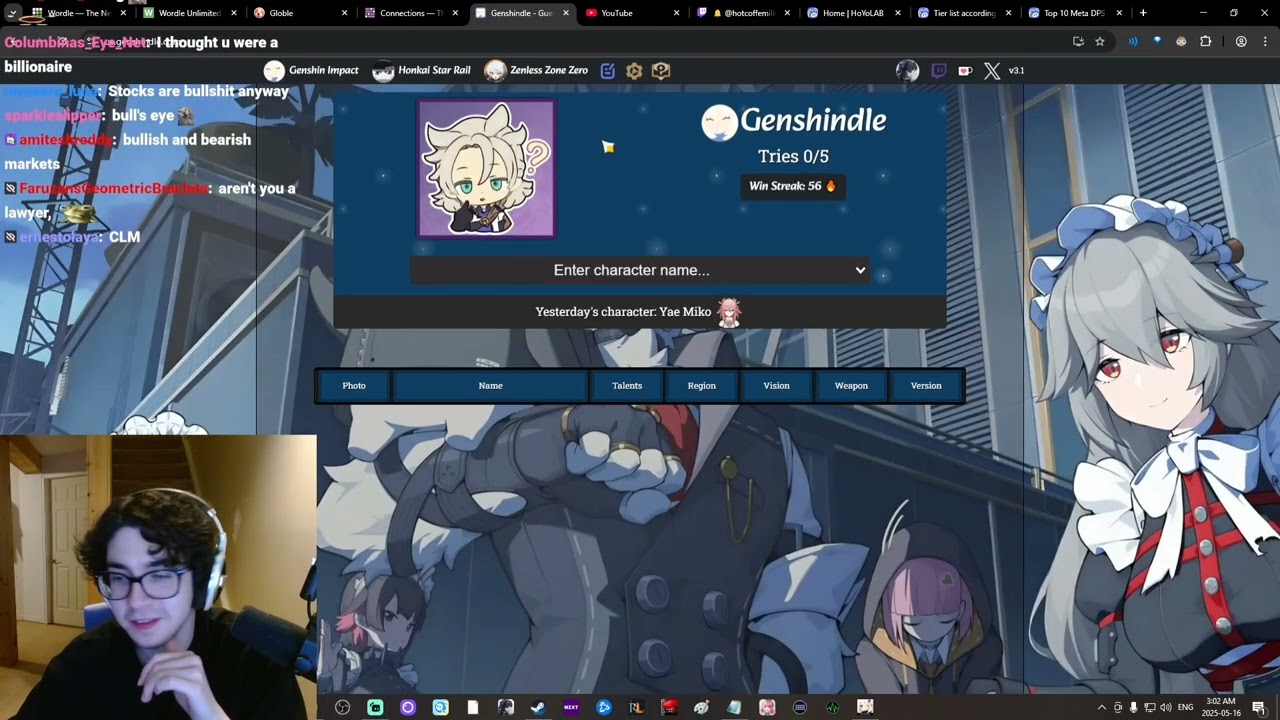Switch the ENG input language indicator
The width and height of the screenshot is (1280, 720).
(1186, 707)
